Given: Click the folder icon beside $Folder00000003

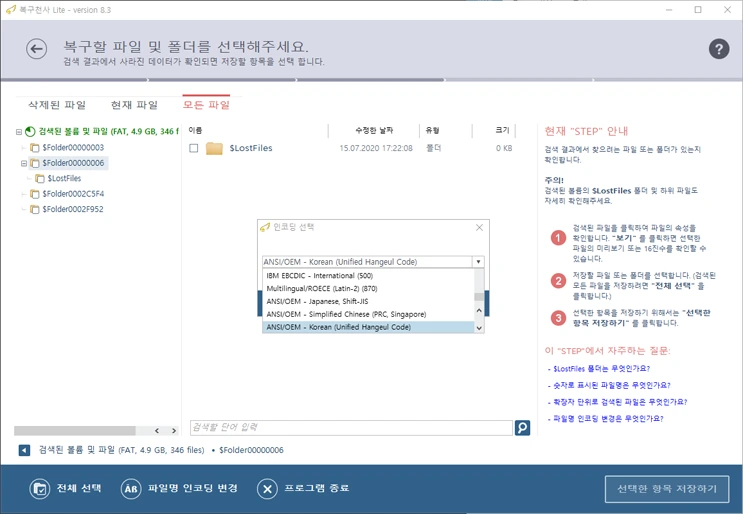Looking at the screenshot, I should pos(35,148).
